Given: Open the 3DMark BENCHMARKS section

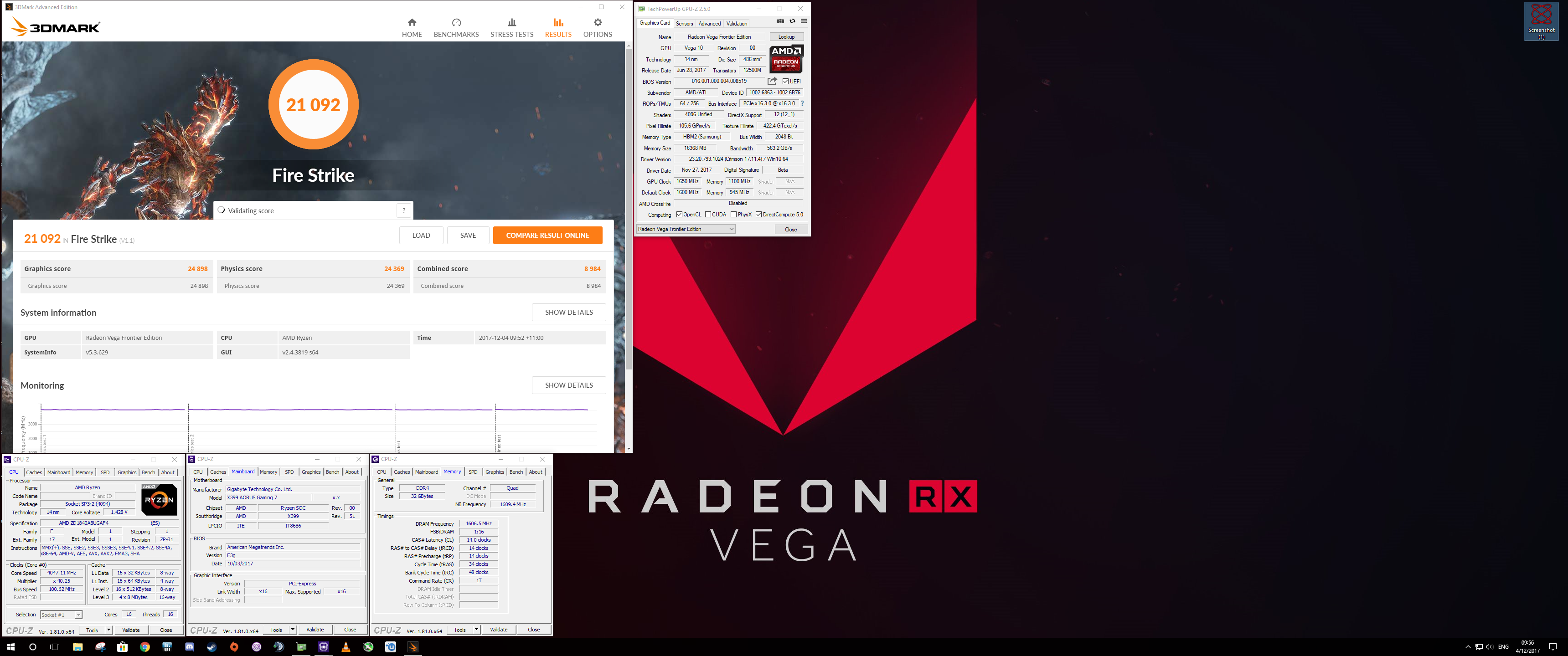Looking at the screenshot, I should 456,28.
